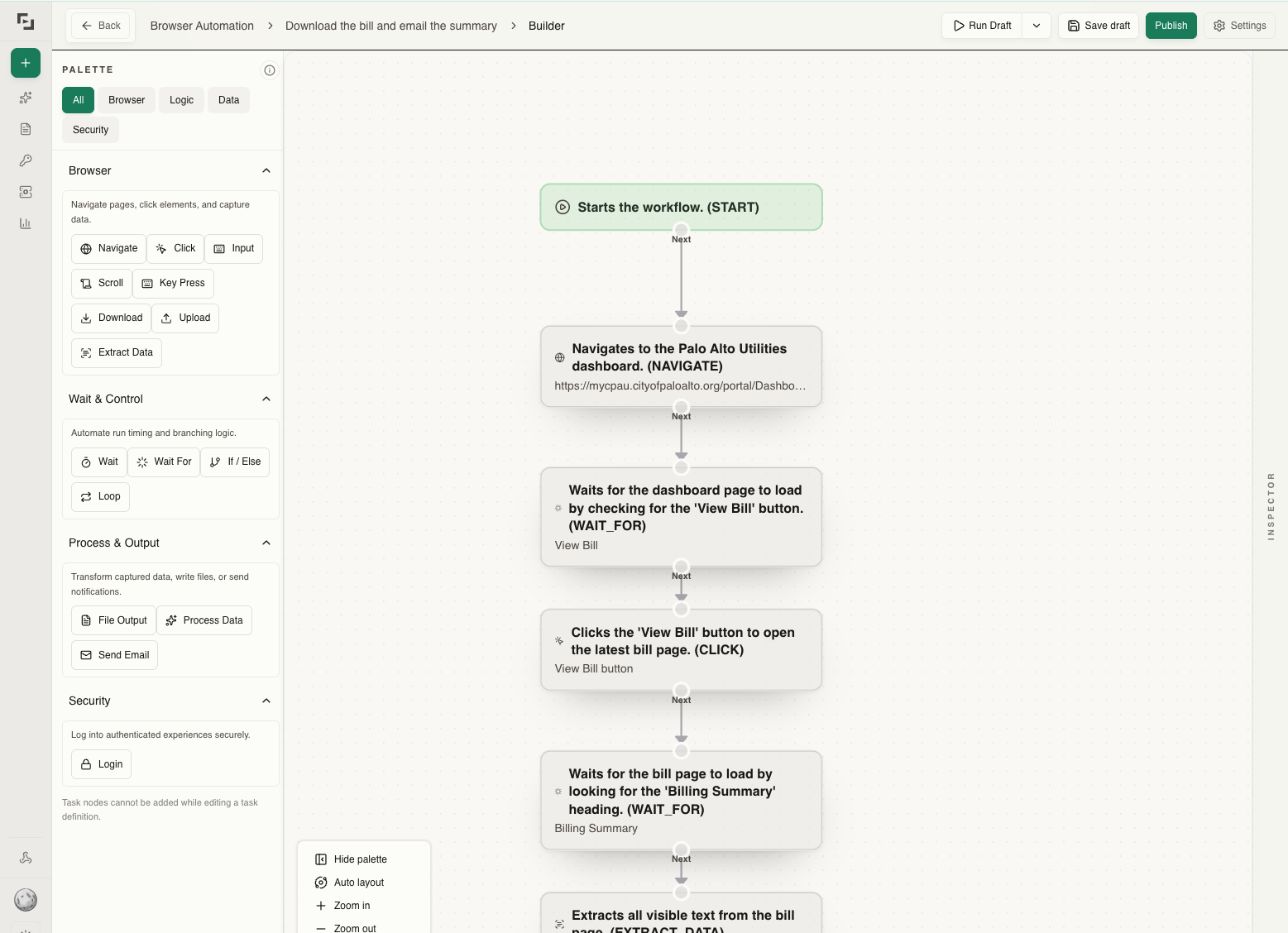Save the current draft
Viewport: 1288px width, 933px height.
[1098, 26]
